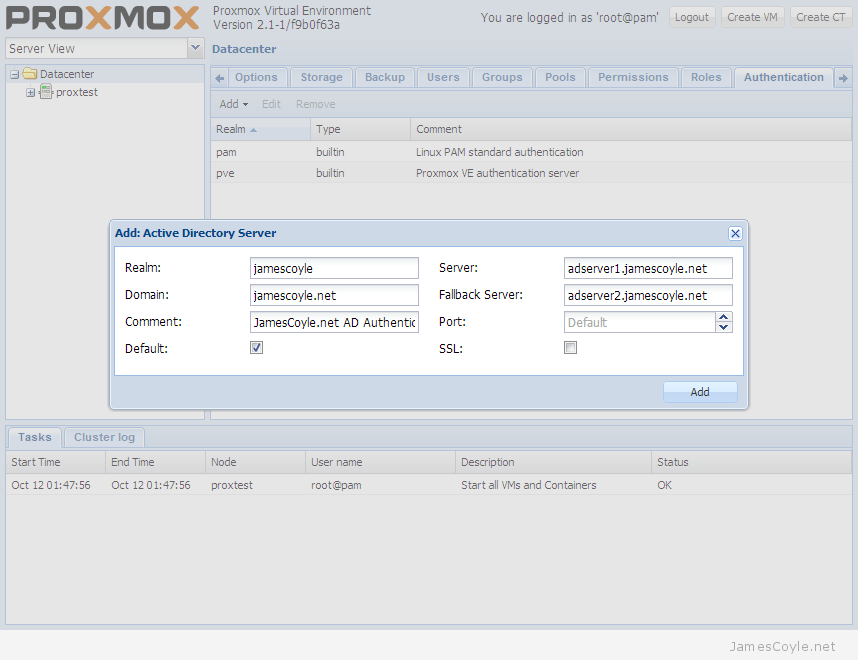Click the Type column header
This screenshot has width=858, height=660.
[x=360, y=129]
